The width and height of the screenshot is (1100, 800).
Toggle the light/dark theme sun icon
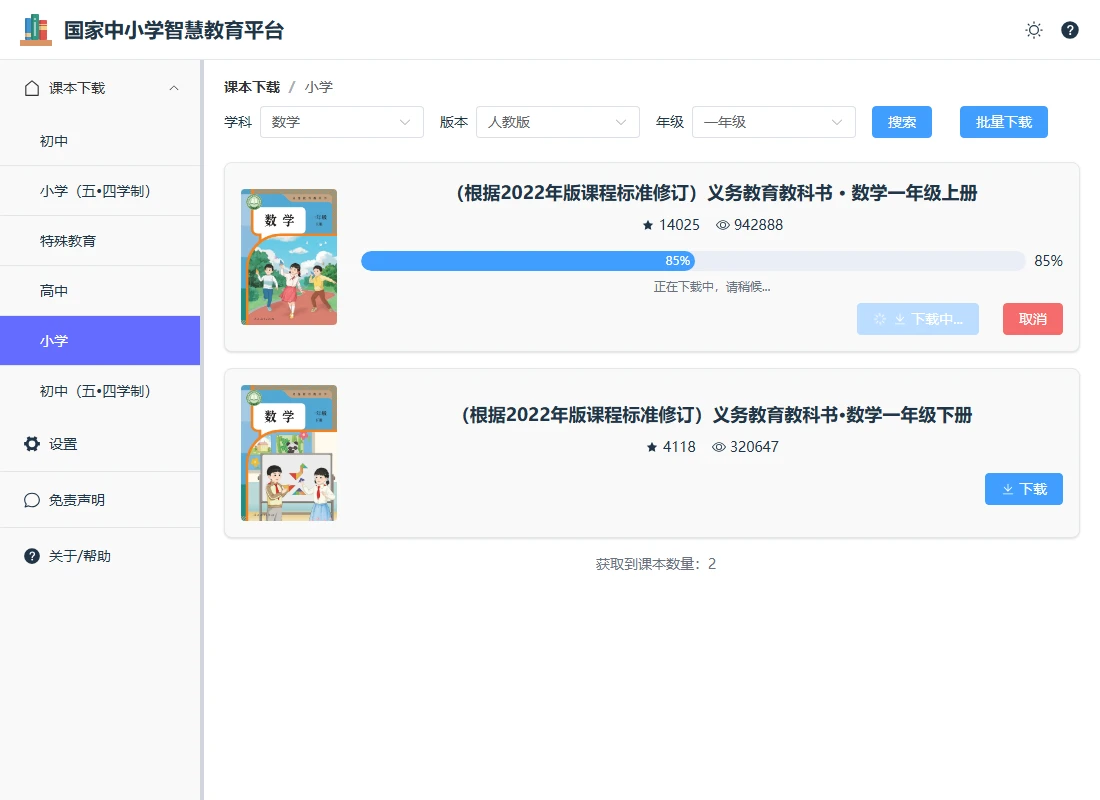(1034, 30)
